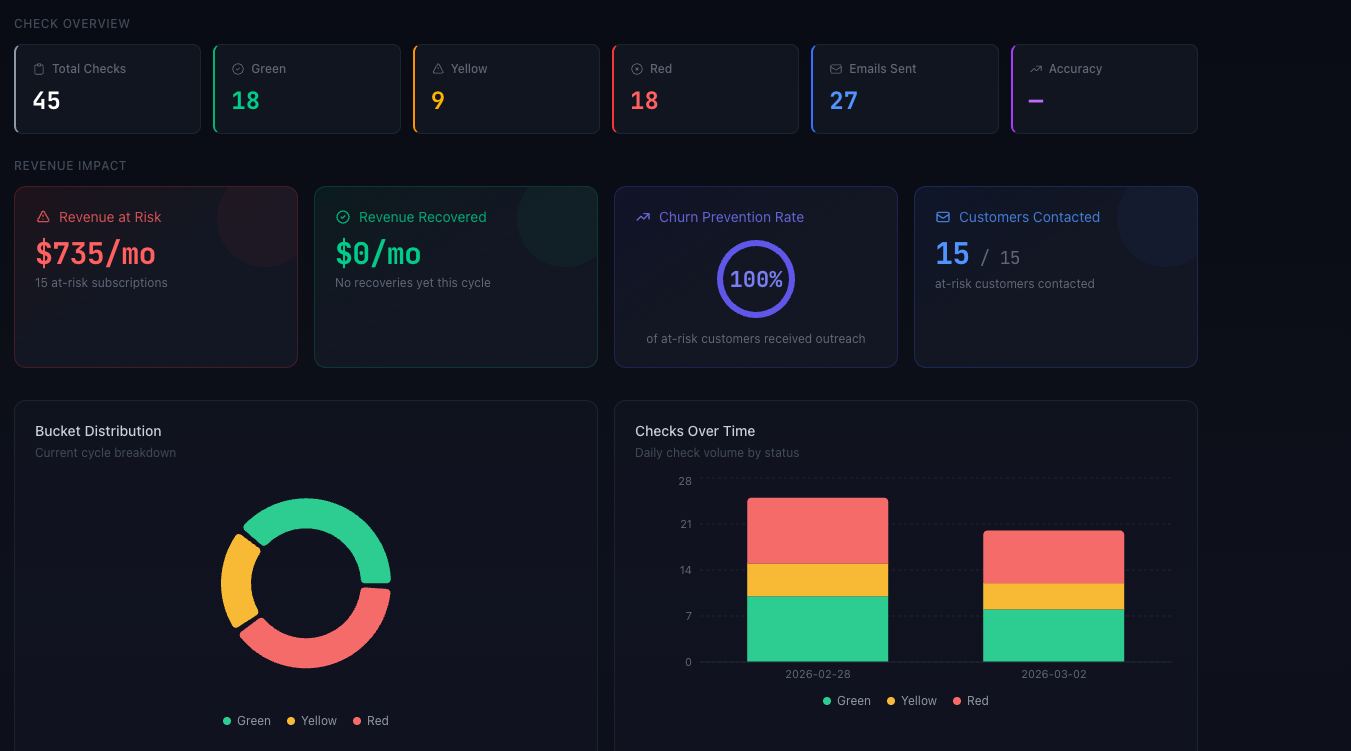Image resolution: width=1351 pixels, height=751 pixels.
Task: Click the 100% churn prevention progress ring
Action: coord(755,279)
